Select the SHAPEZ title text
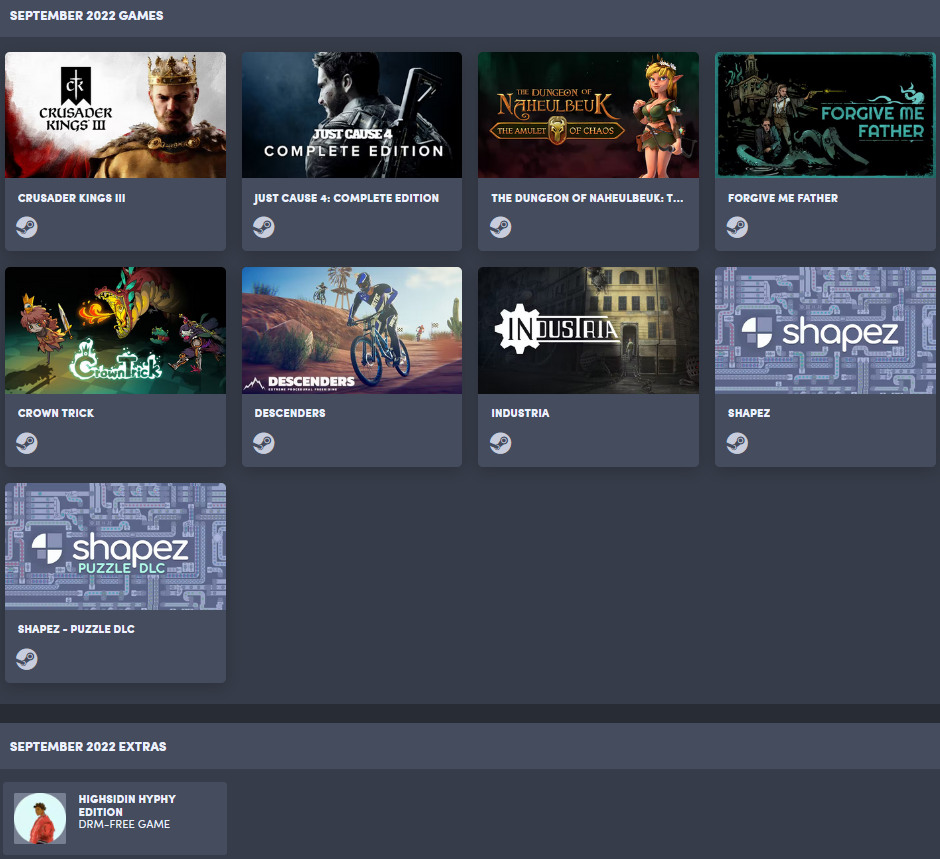Image resolution: width=940 pixels, height=859 pixels. click(749, 413)
